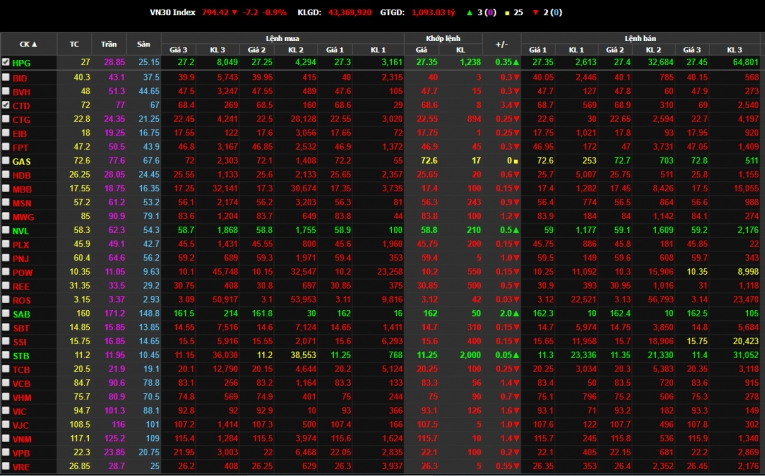
Task: Open the CTD stock symbol
Action: 21,106
